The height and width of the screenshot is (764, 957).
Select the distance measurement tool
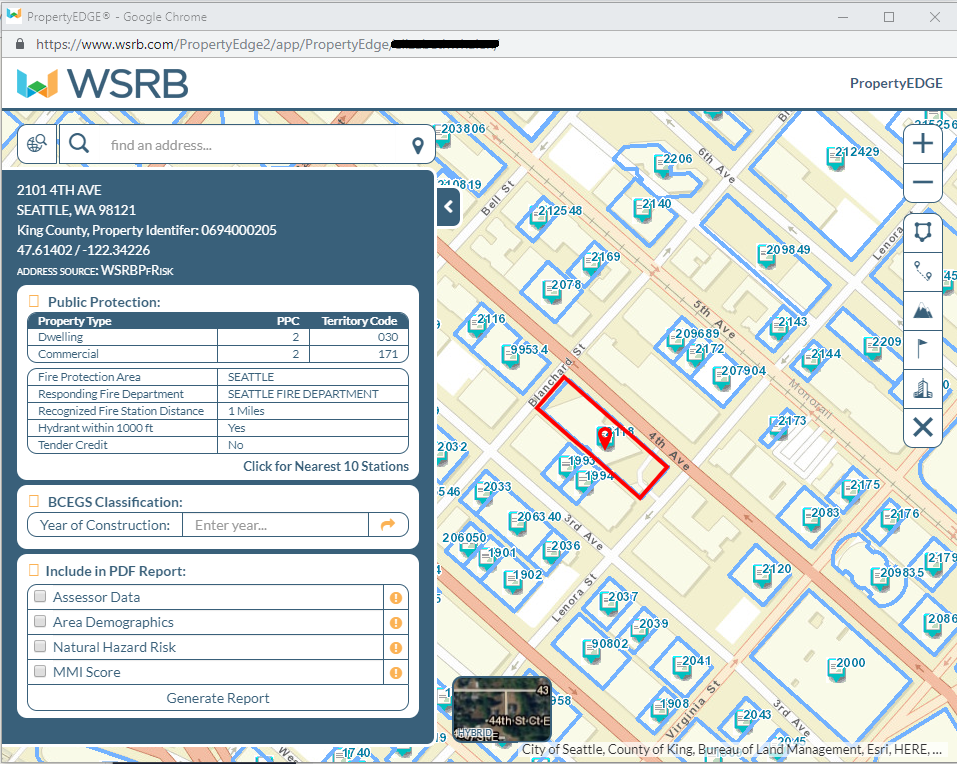922,271
